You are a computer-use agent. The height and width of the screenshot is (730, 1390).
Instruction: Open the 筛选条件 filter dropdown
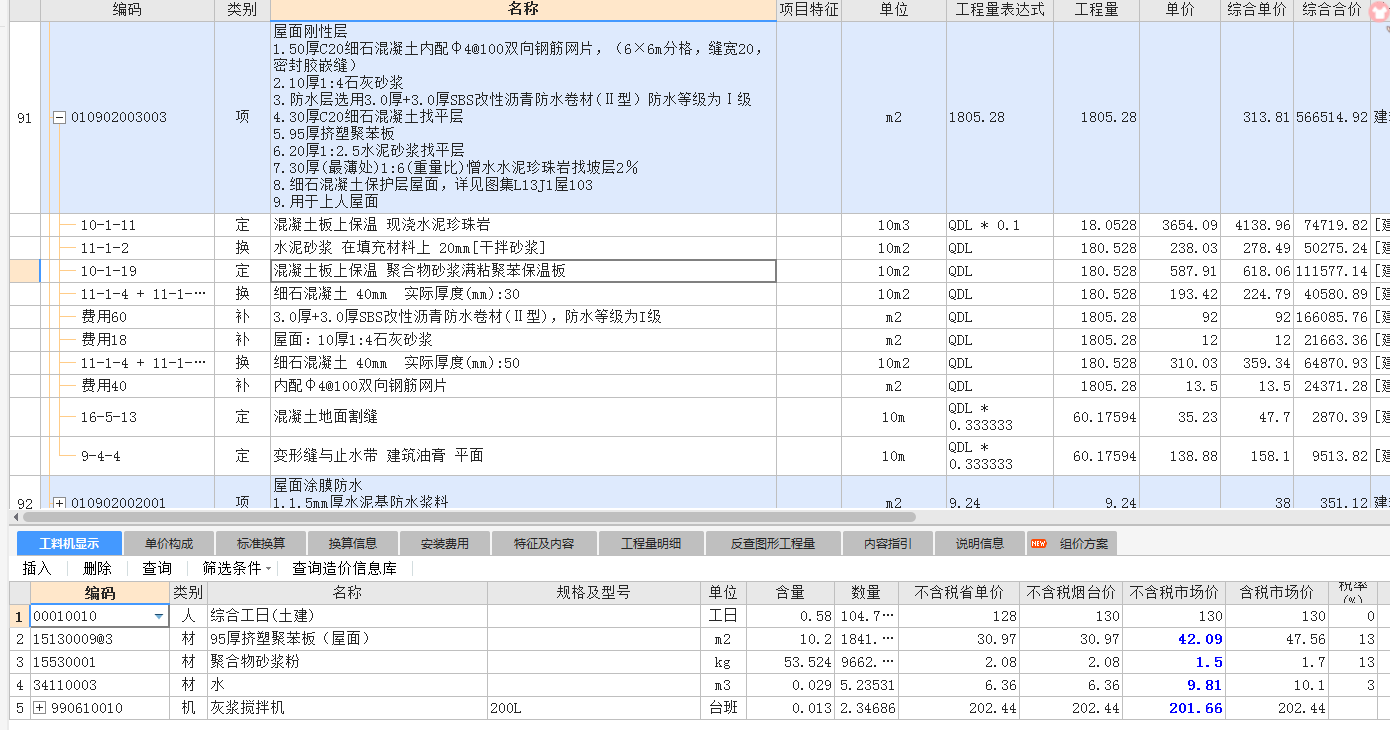coord(237,568)
